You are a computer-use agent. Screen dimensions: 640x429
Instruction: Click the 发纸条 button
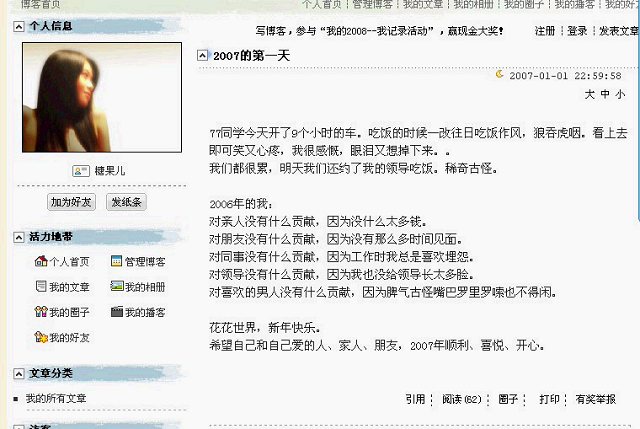tap(127, 202)
